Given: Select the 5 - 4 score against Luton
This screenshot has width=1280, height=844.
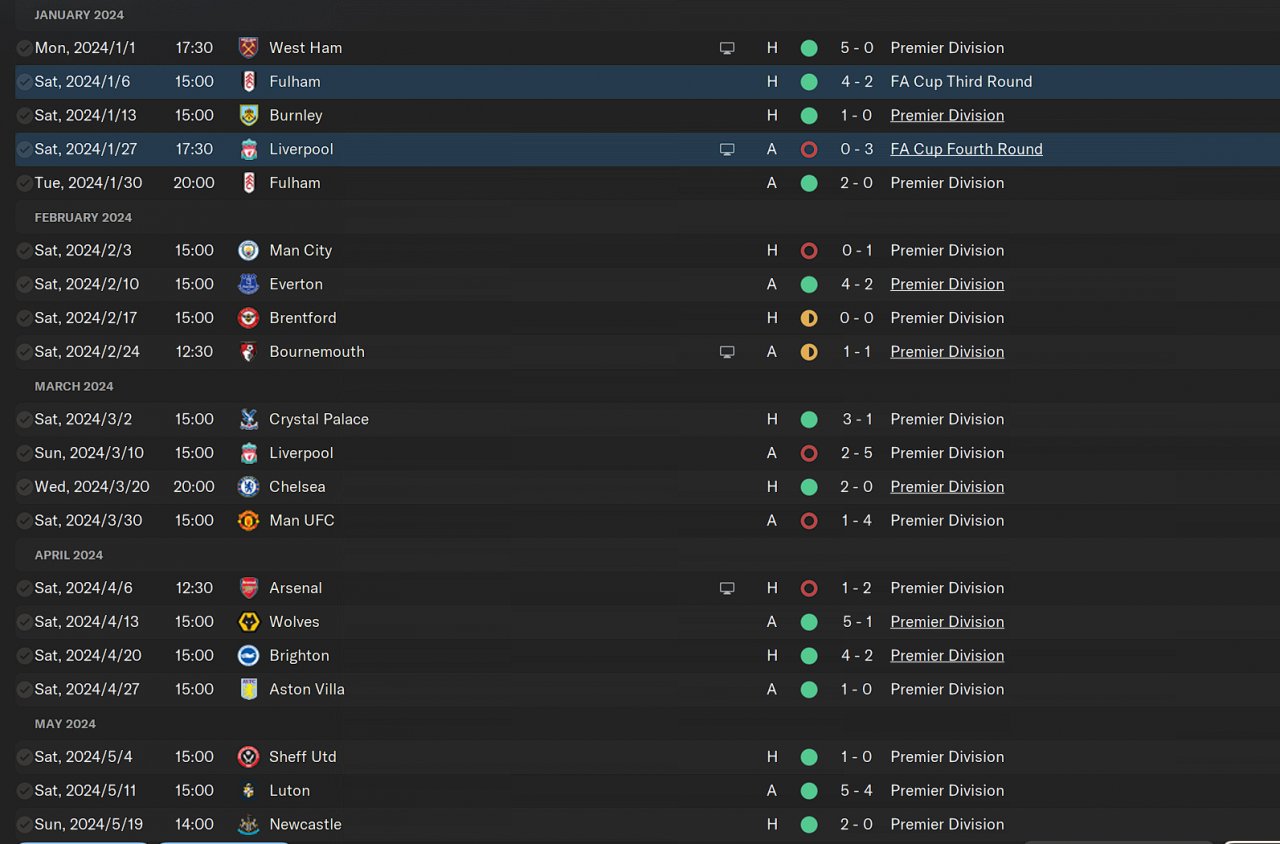Looking at the screenshot, I should [857, 791].
